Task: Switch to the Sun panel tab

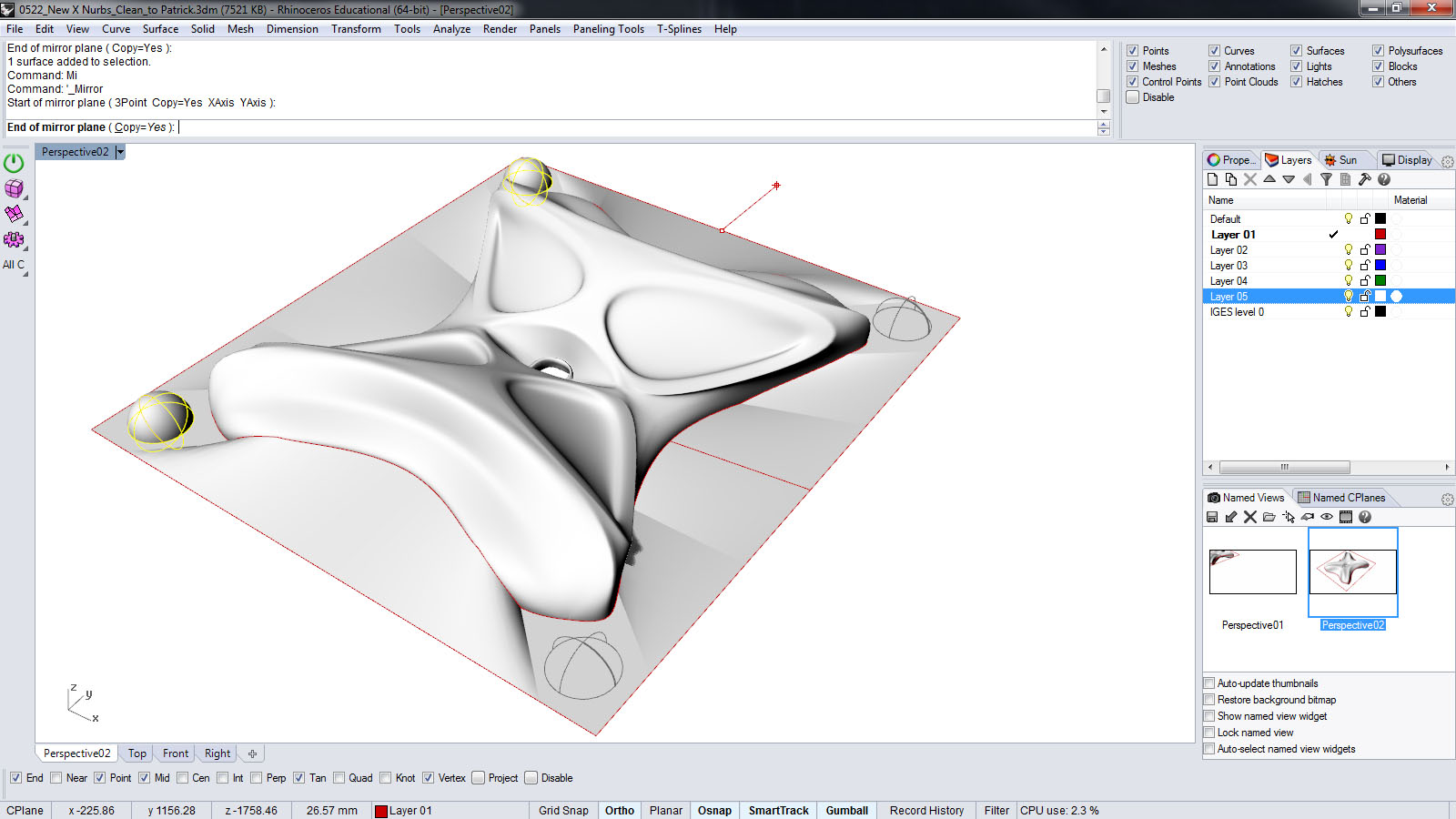Action: pos(1341,160)
